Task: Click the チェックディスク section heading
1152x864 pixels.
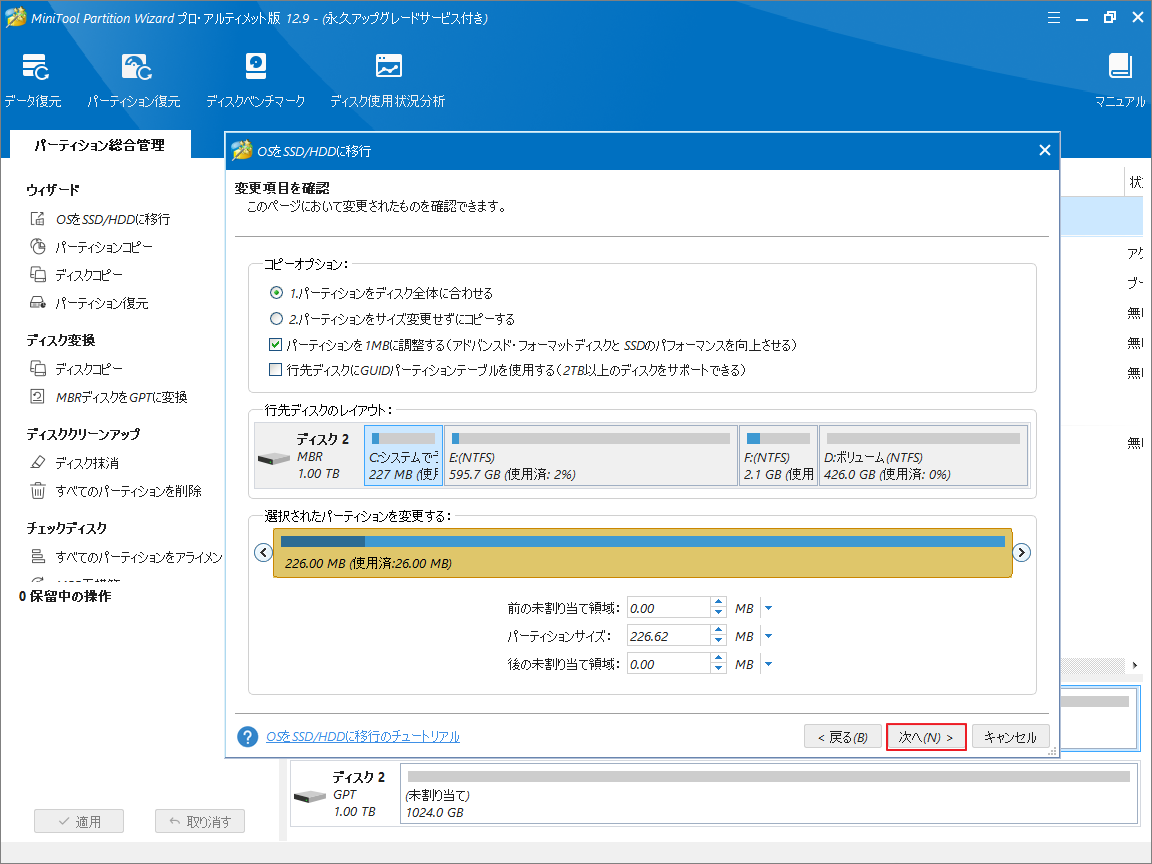Action: pos(67,528)
